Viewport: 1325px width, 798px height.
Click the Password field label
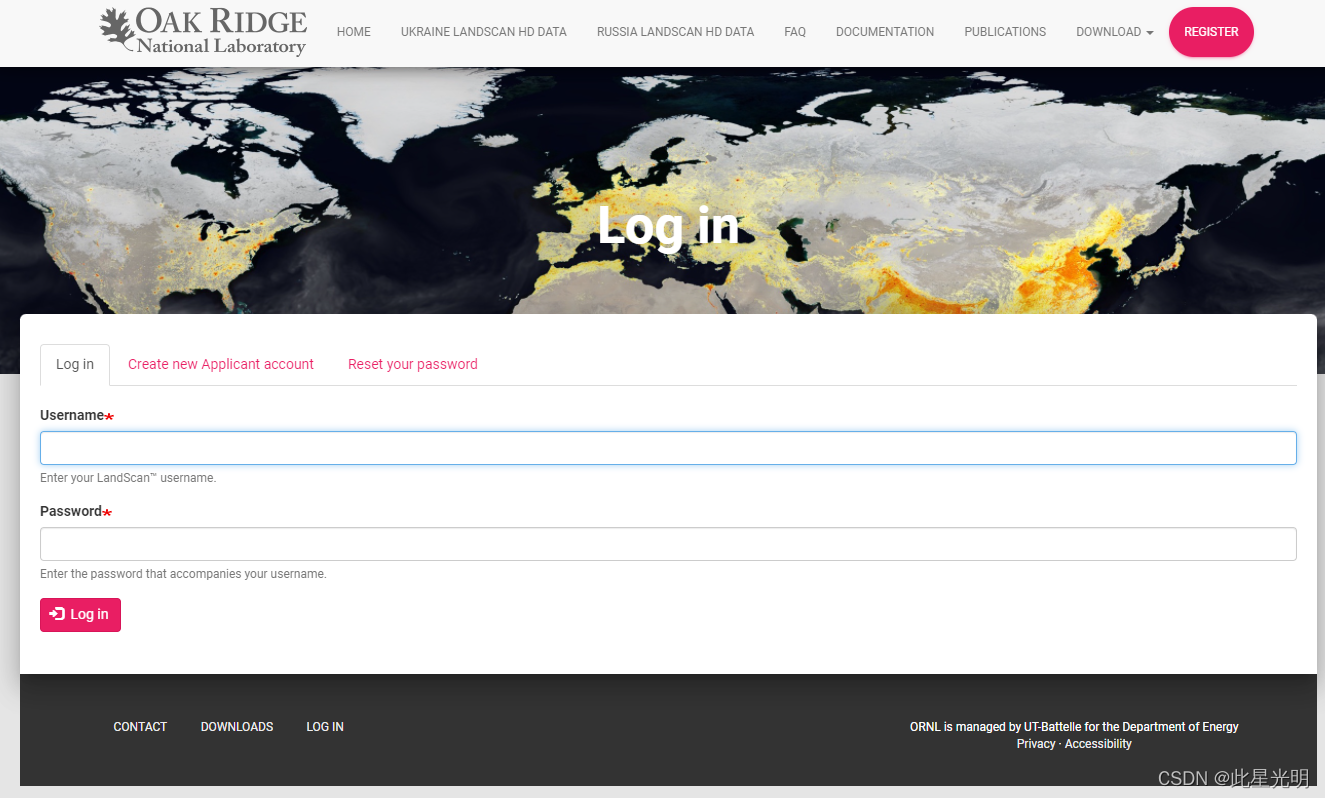[x=71, y=511]
